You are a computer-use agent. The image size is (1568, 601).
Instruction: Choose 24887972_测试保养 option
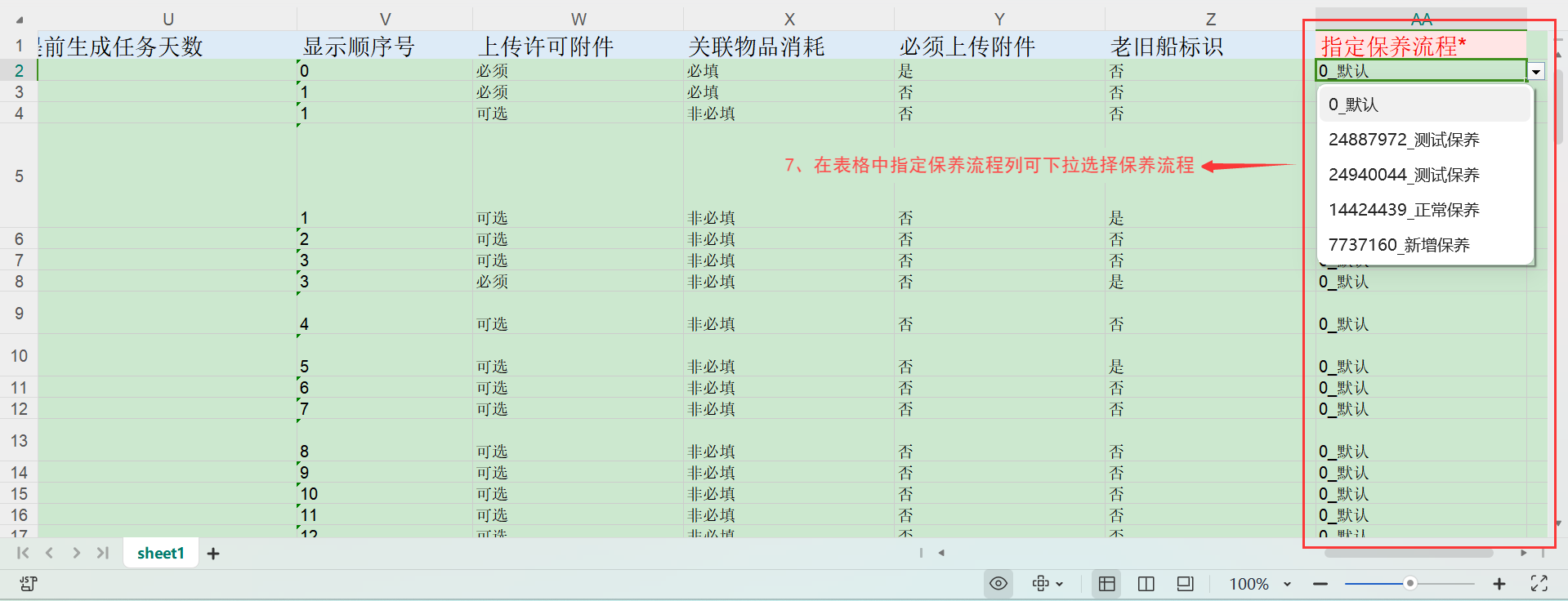[x=1424, y=140]
